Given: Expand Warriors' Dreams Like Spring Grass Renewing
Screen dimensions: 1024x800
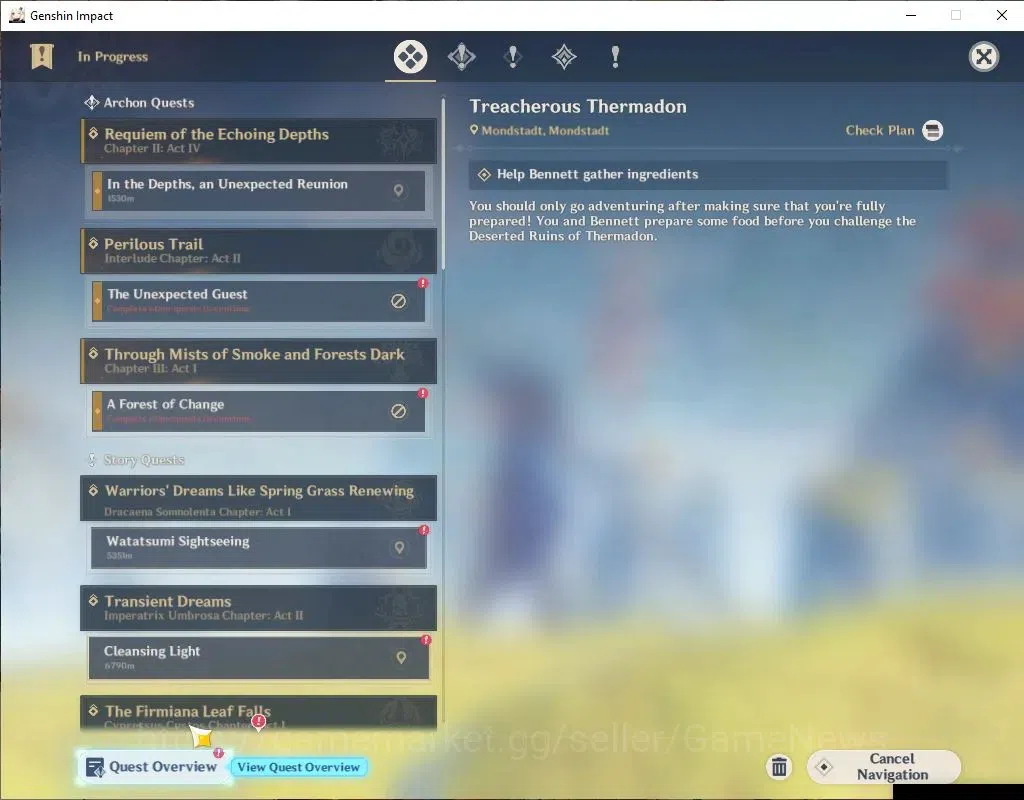Looking at the screenshot, I should (x=259, y=498).
